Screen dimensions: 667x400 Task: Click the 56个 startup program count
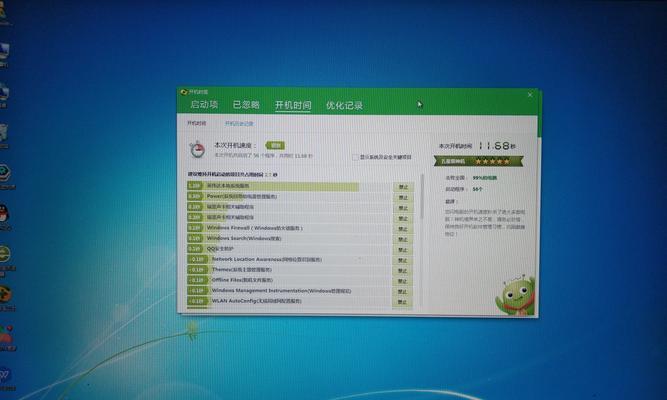click(x=477, y=189)
